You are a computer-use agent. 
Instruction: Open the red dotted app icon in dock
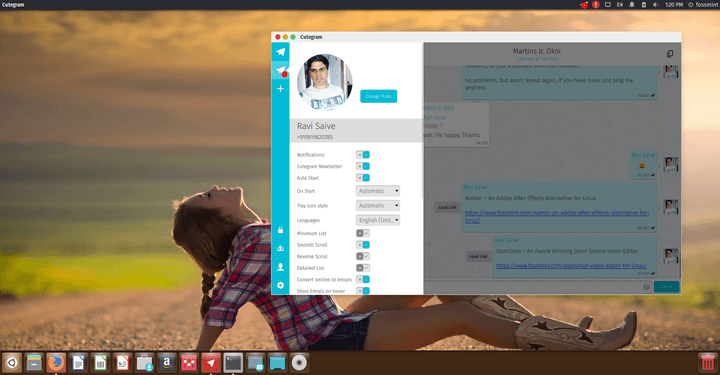tap(189, 363)
